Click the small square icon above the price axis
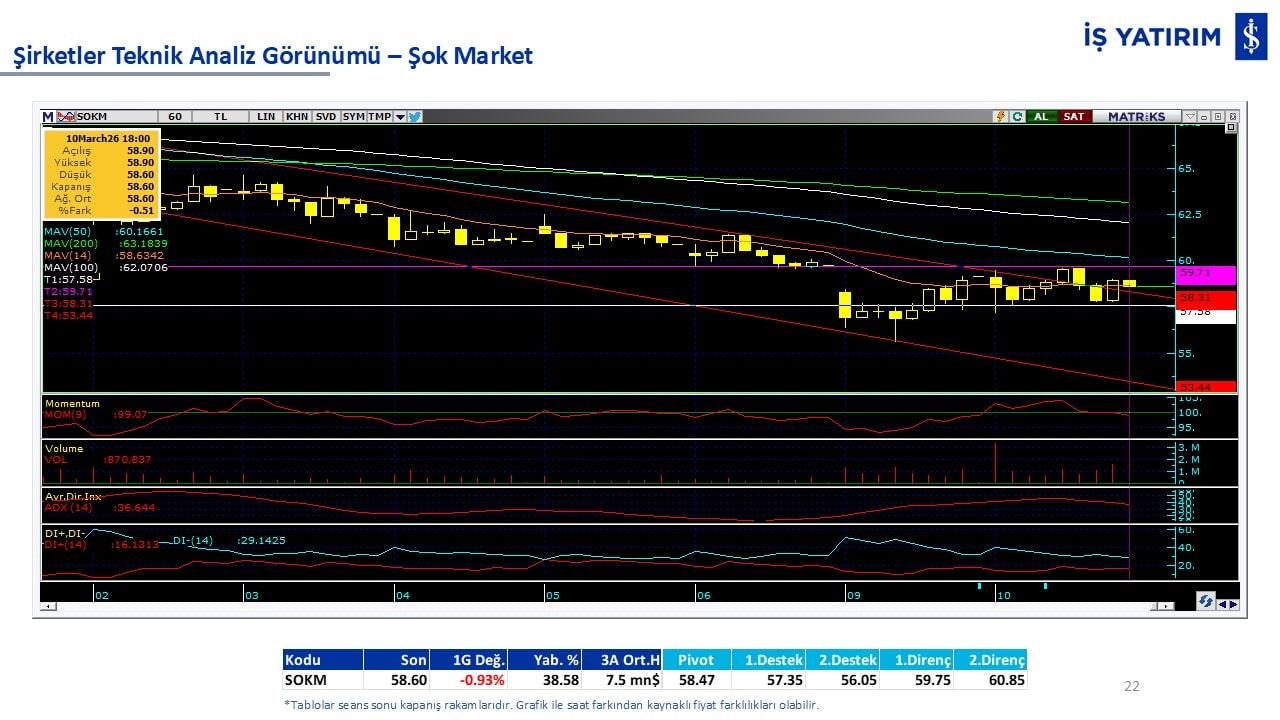 [1230, 128]
